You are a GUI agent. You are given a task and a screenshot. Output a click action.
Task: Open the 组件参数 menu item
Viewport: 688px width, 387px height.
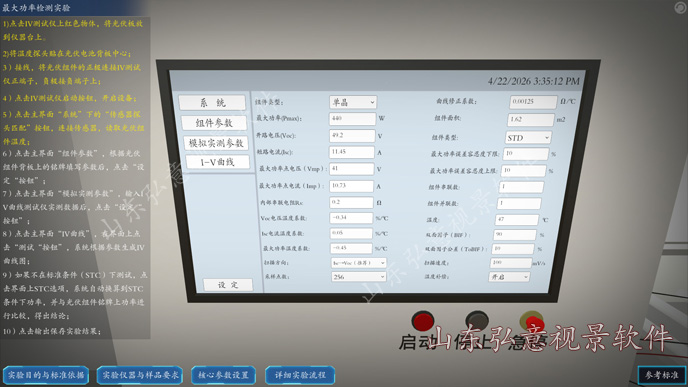(x=214, y=123)
